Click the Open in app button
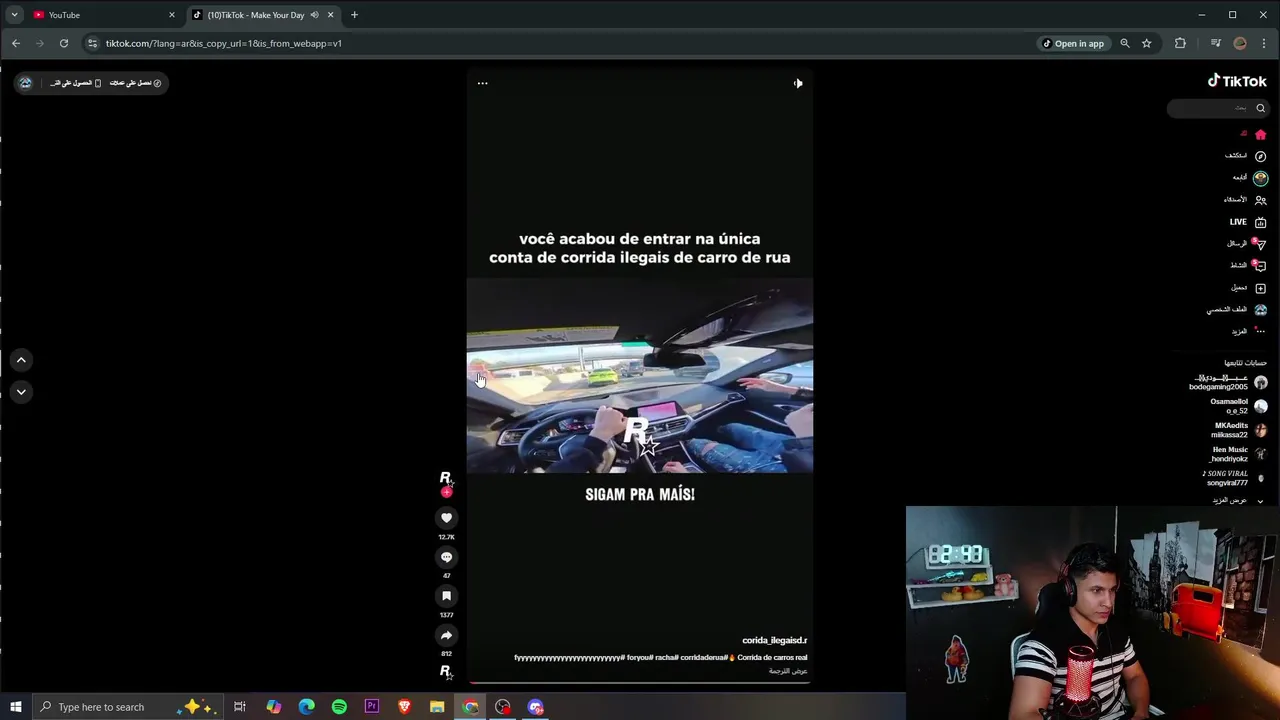 (x=1074, y=43)
